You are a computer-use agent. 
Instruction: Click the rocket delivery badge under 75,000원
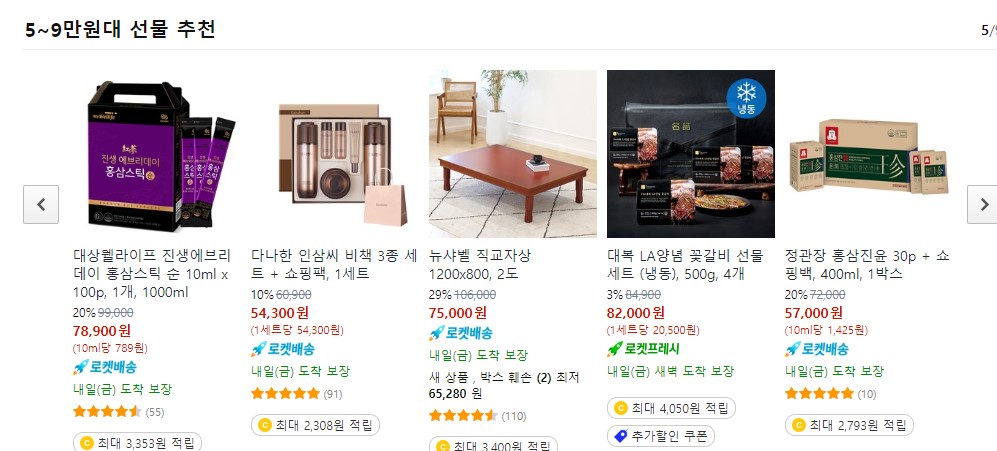tap(461, 333)
